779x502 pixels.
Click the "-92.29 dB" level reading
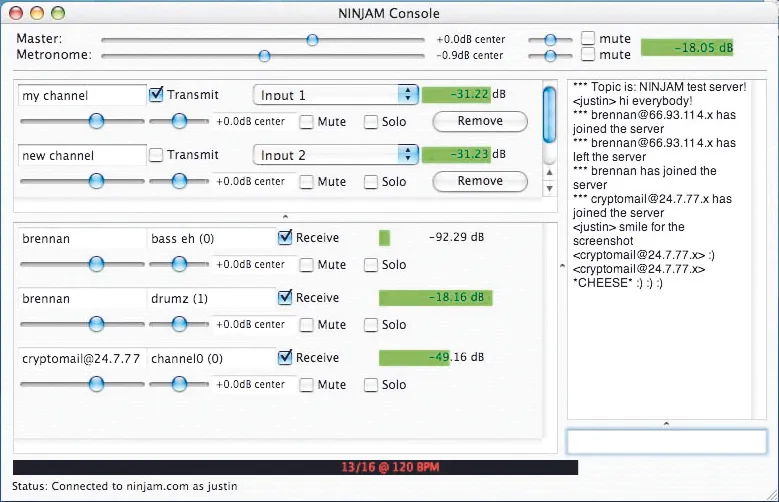click(x=457, y=237)
